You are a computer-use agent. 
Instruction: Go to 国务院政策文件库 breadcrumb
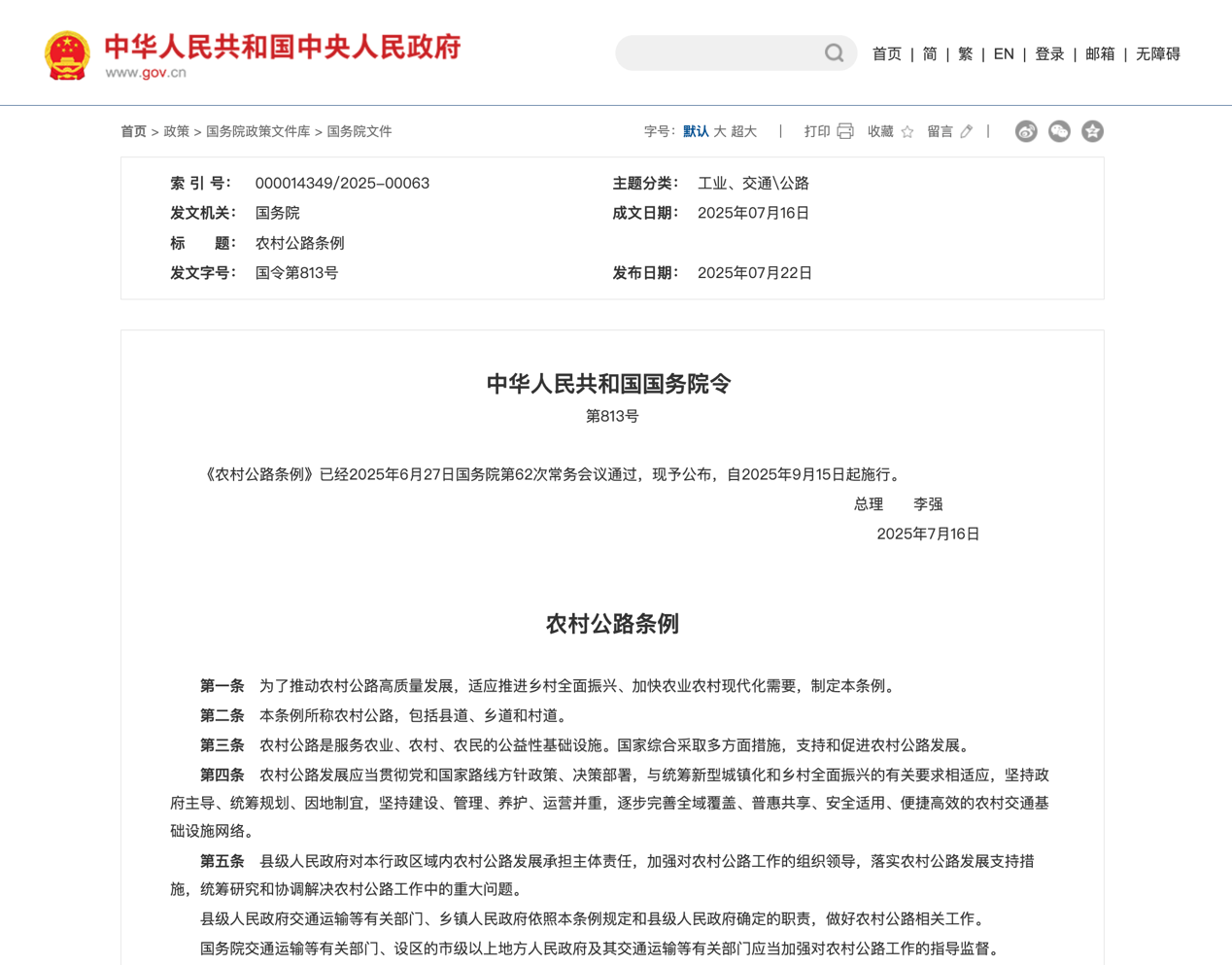[257, 131]
